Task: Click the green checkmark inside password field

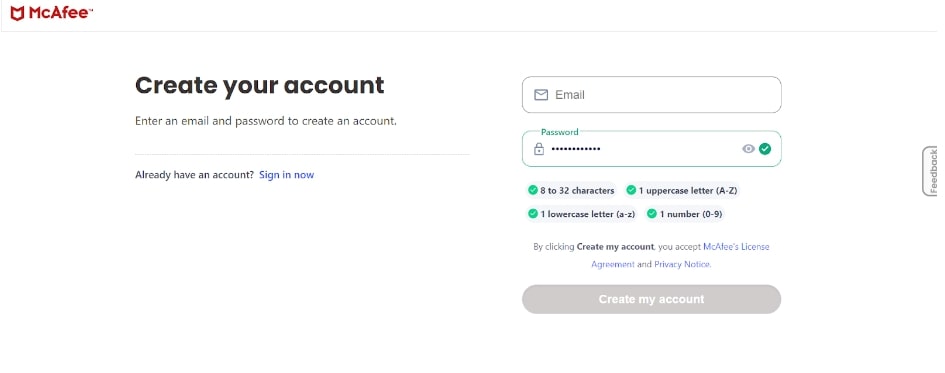Action: tap(765, 149)
